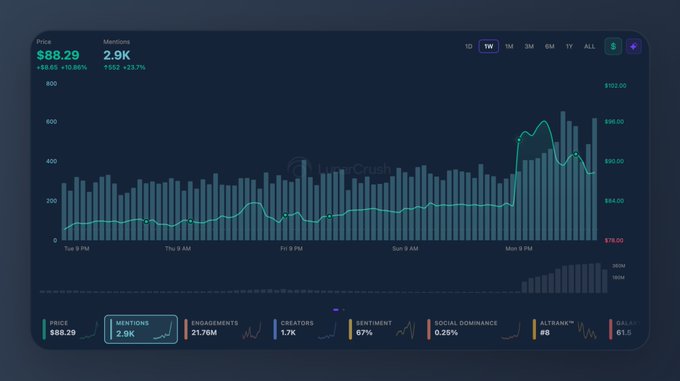Click the purple sparkle AI icon
This screenshot has height=381, width=680.
click(x=634, y=46)
